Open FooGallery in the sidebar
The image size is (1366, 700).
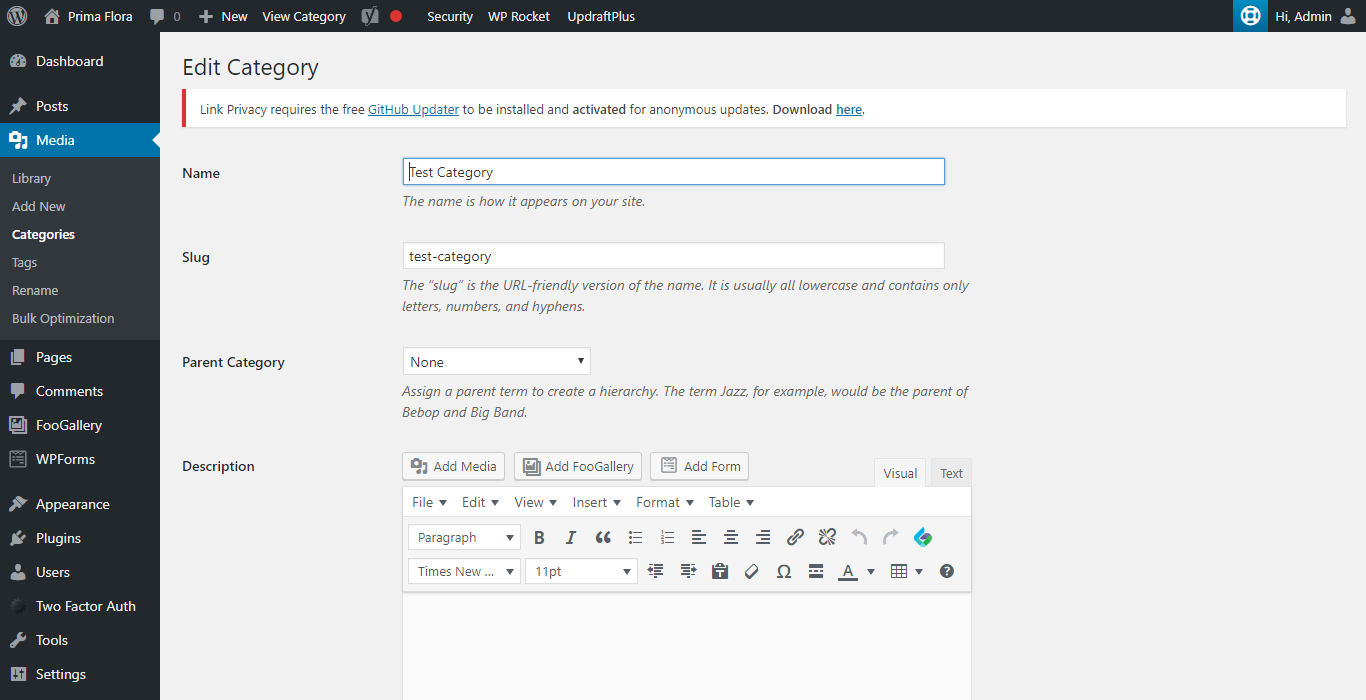tap(80, 425)
